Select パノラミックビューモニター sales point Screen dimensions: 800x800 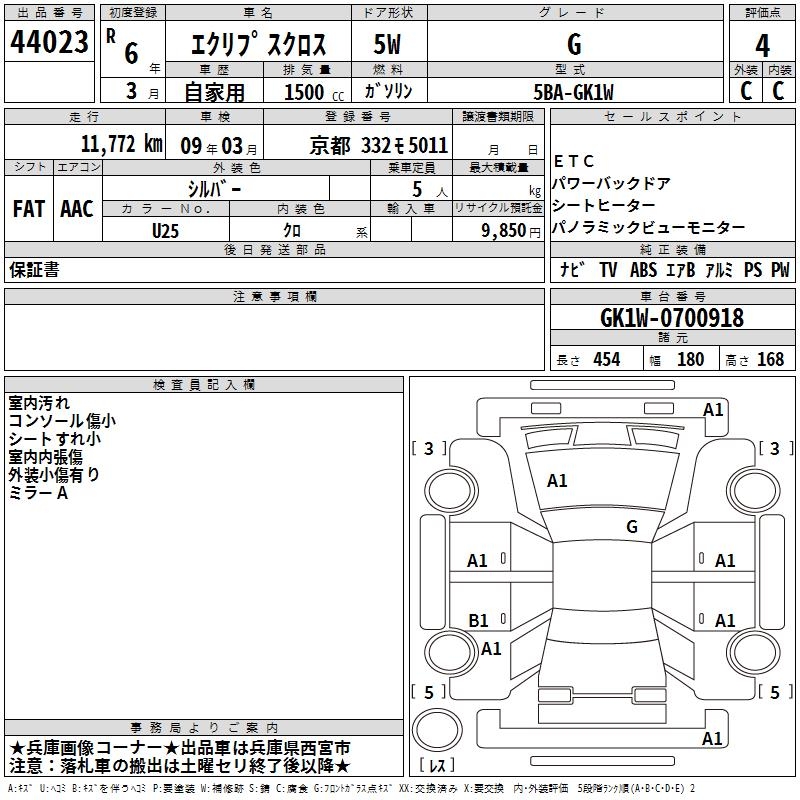click(x=649, y=227)
